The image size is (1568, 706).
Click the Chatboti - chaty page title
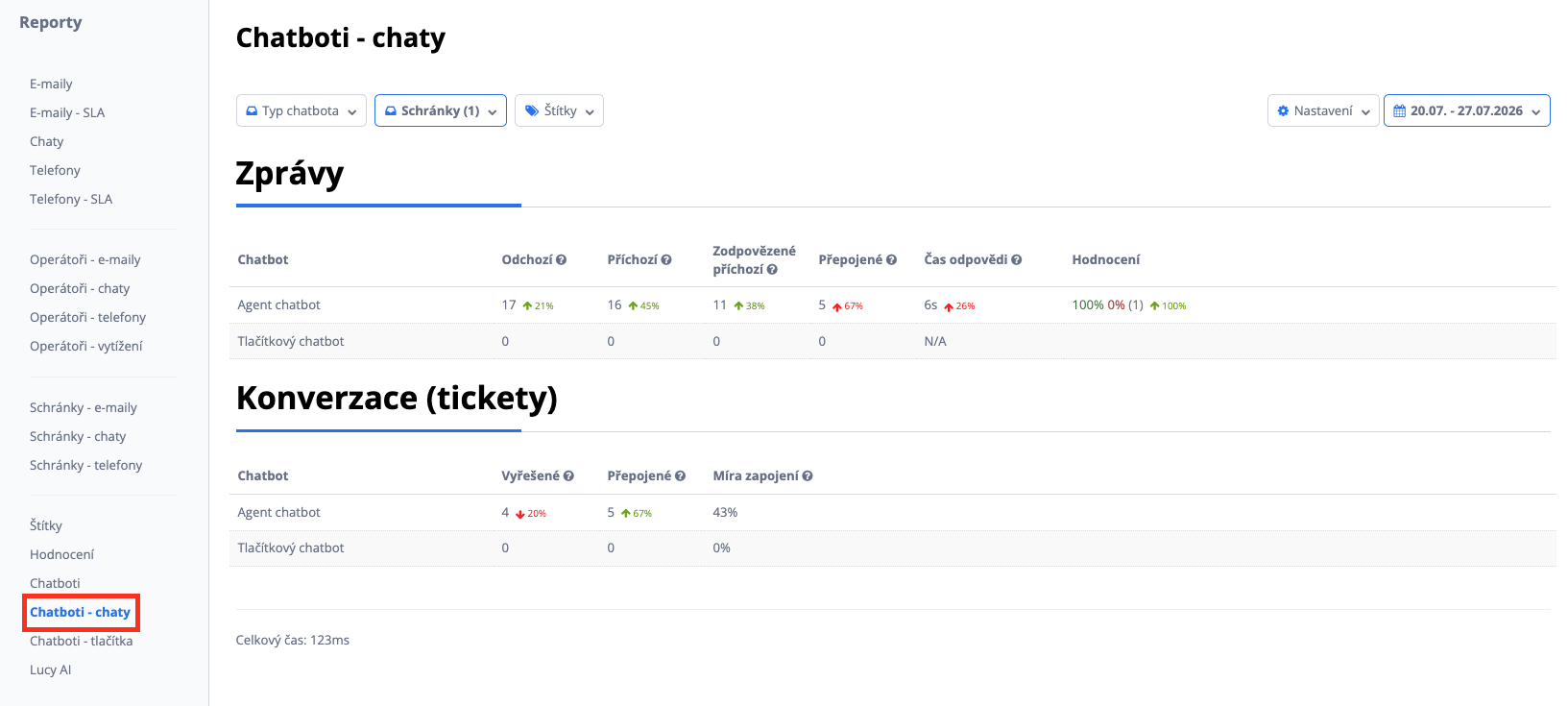click(x=341, y=37)
